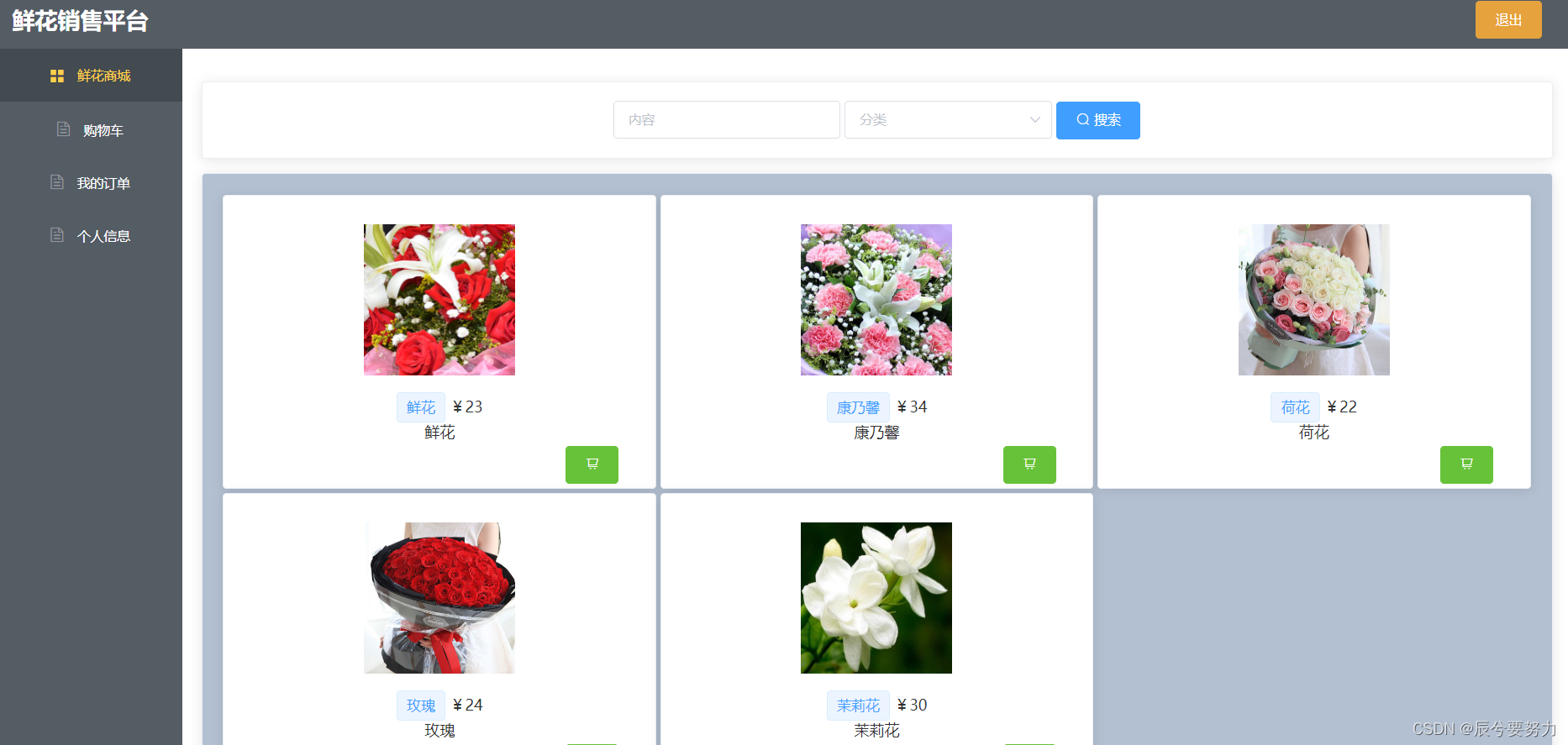
Task: Focus the 内容 search input field
Action: pyautogui.click(x=727, y=120)
